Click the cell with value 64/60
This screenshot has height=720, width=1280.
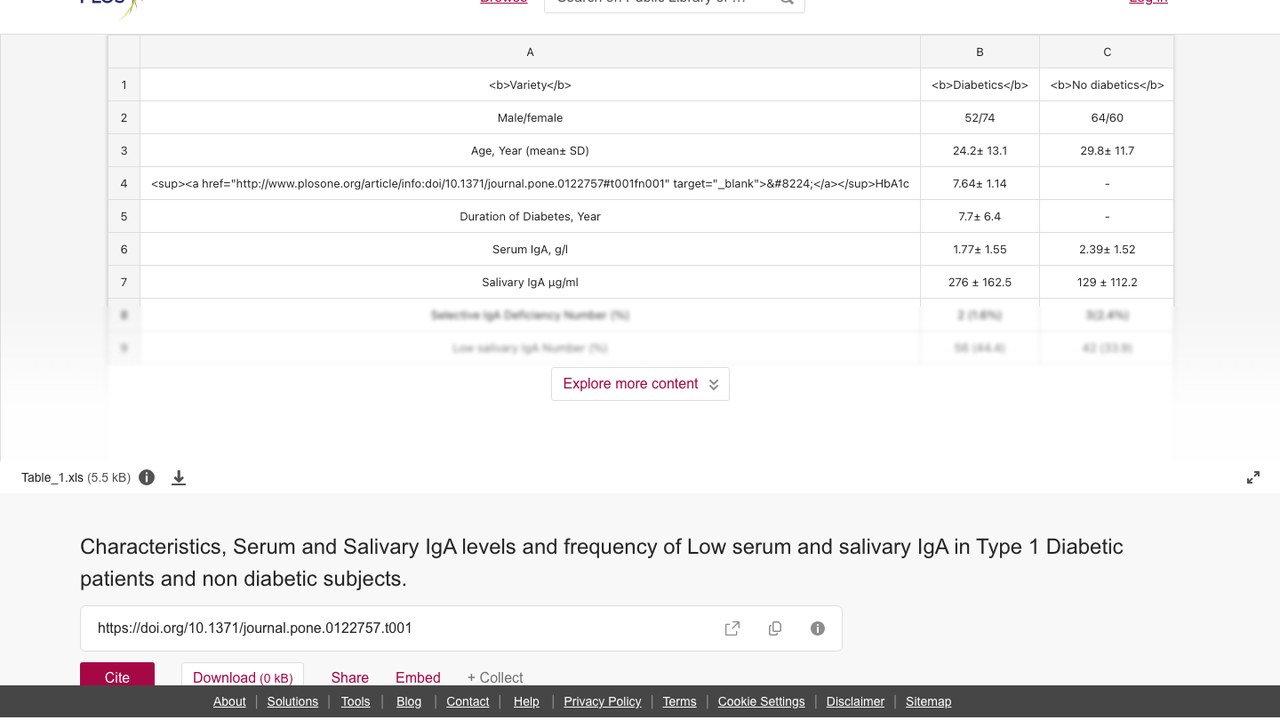click(x=1107, y=118)
